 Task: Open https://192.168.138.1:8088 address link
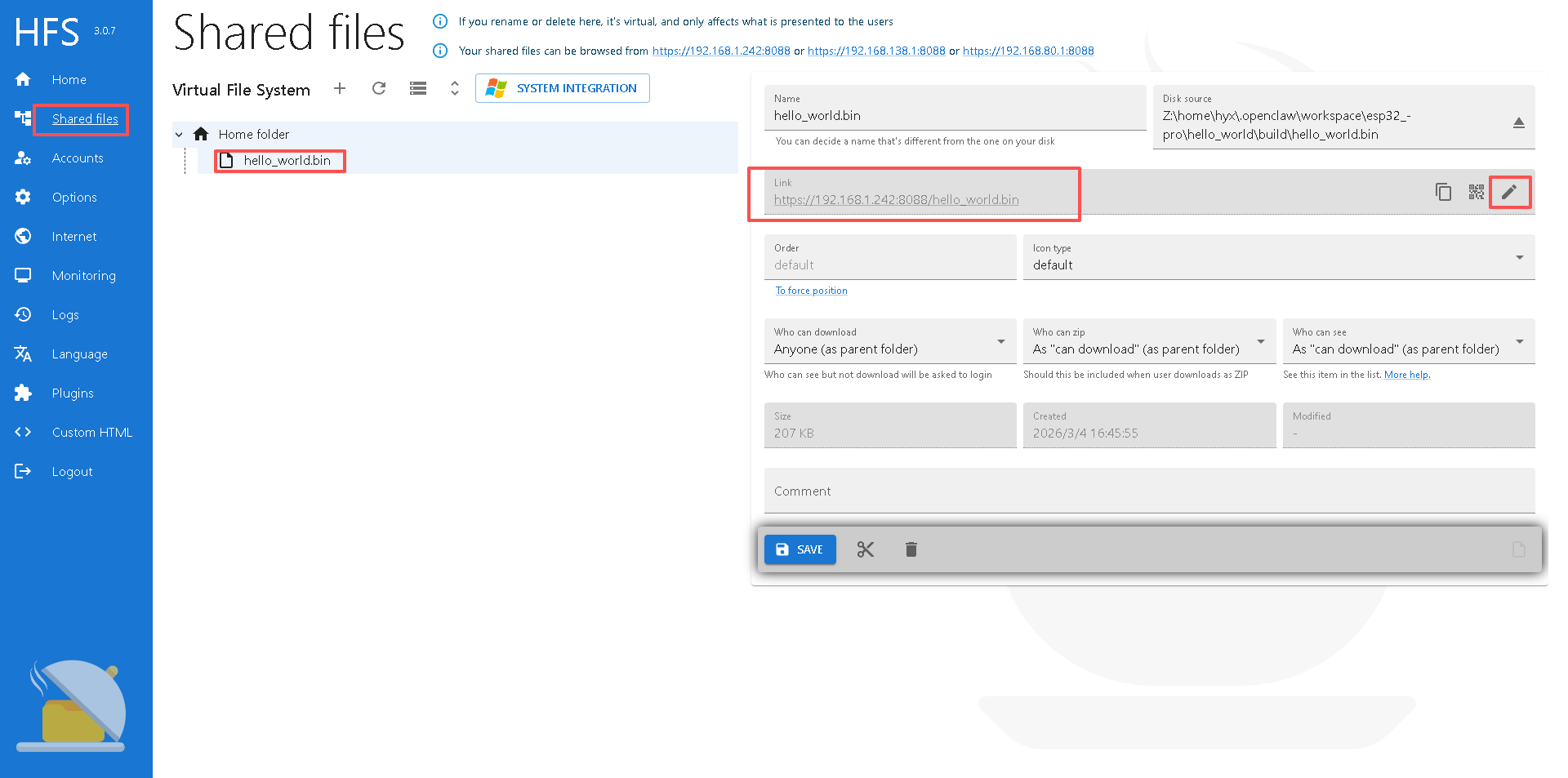click(x=876, y=51)
